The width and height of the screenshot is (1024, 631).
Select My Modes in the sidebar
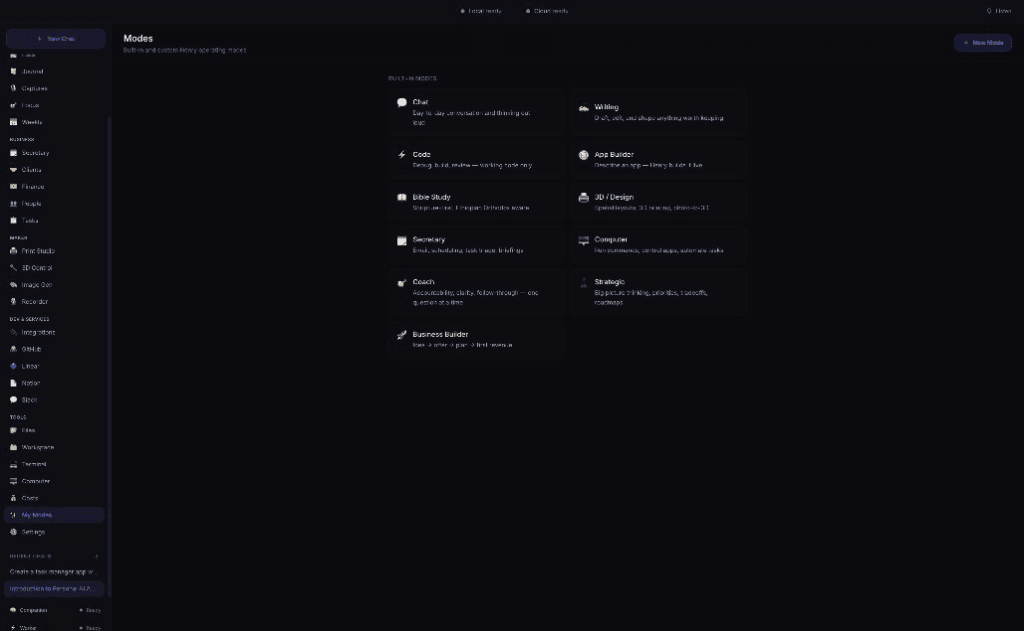55,515
